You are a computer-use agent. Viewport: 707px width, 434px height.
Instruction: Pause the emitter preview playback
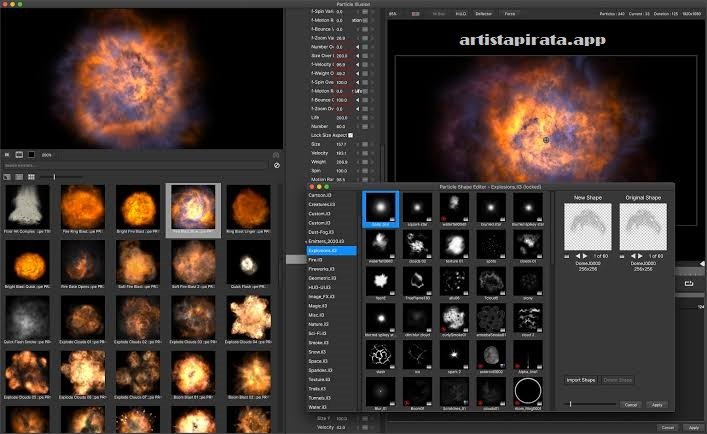7,155
